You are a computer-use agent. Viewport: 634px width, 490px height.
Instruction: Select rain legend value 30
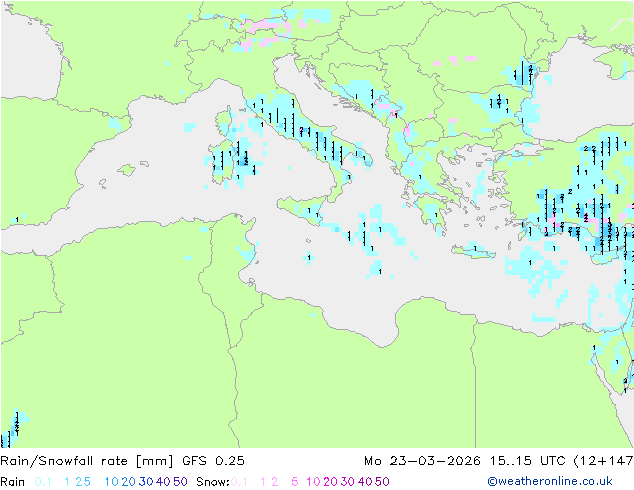146,482
